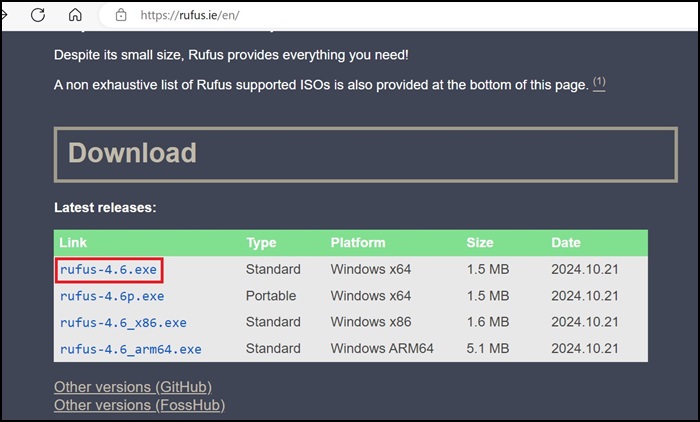The image size is (700, 422).
Task: Click the rufus.ie address bar URL
Action: 188,15
